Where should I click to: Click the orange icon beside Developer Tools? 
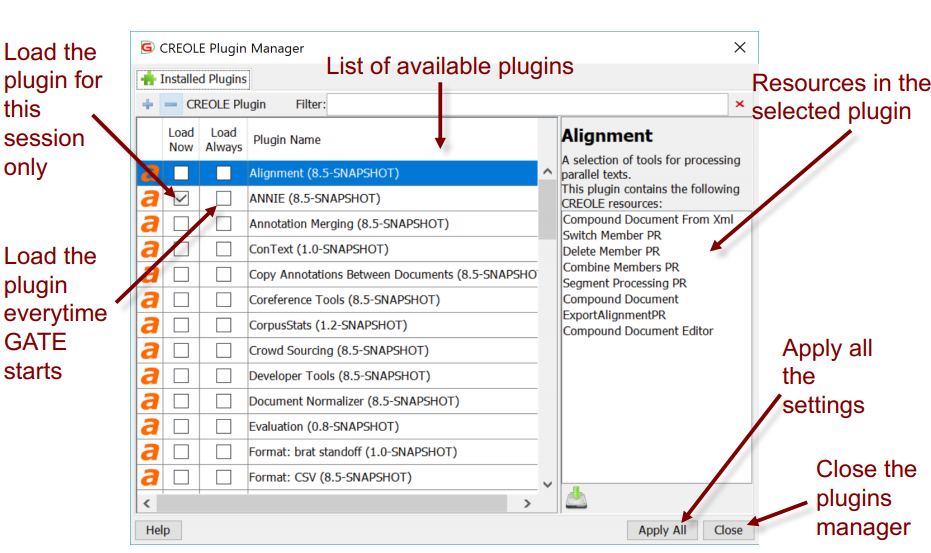click(150, 376)
